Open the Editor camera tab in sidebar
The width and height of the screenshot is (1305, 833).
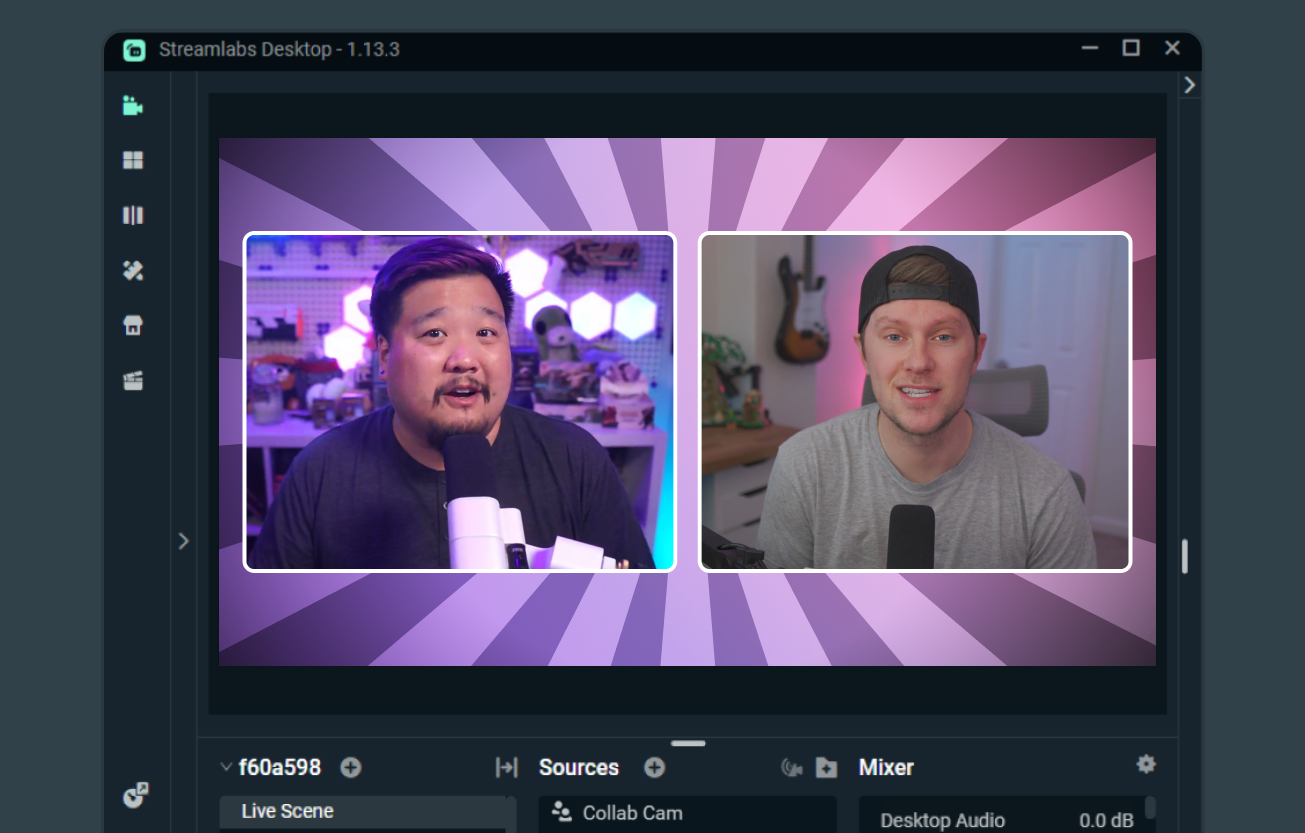pyautogui.click(x=133, y=105)
